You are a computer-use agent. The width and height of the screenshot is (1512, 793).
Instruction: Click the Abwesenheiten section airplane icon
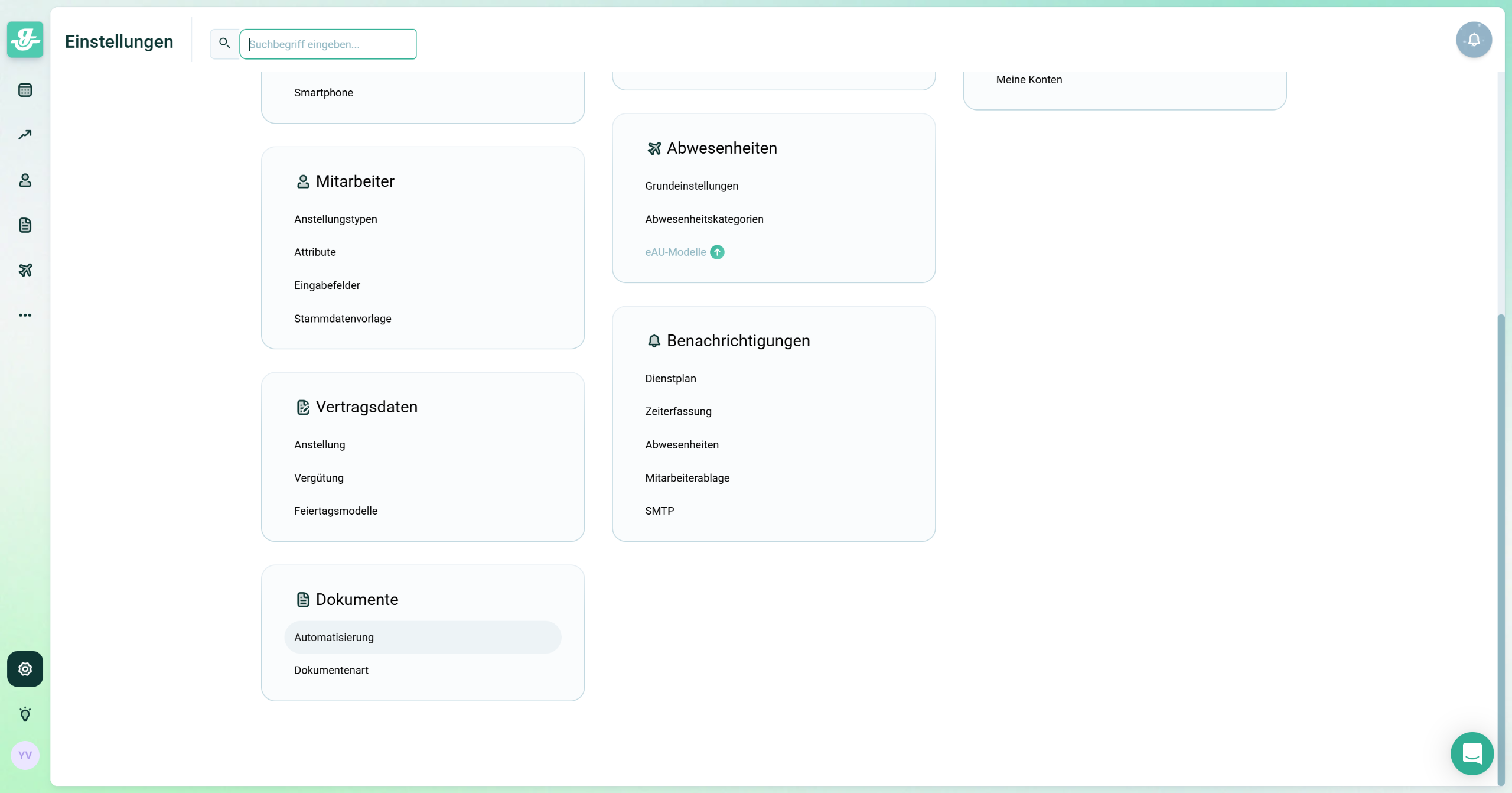point(654,148)
